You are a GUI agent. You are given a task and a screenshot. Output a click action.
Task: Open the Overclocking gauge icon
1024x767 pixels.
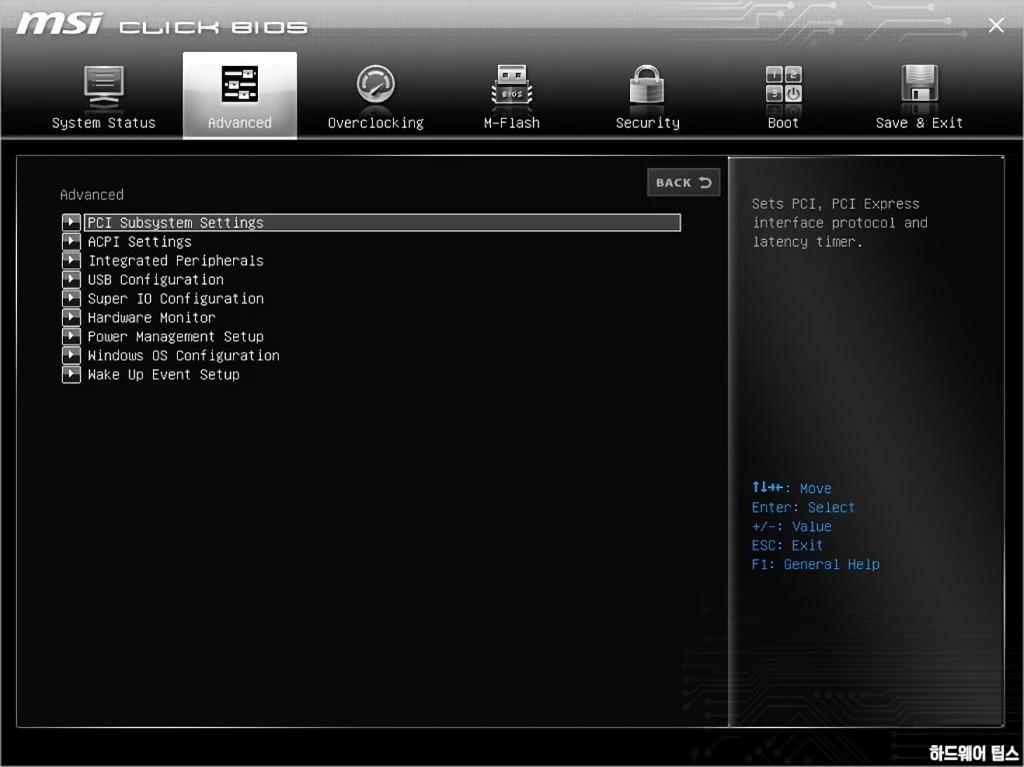click(x=376, y=84)
